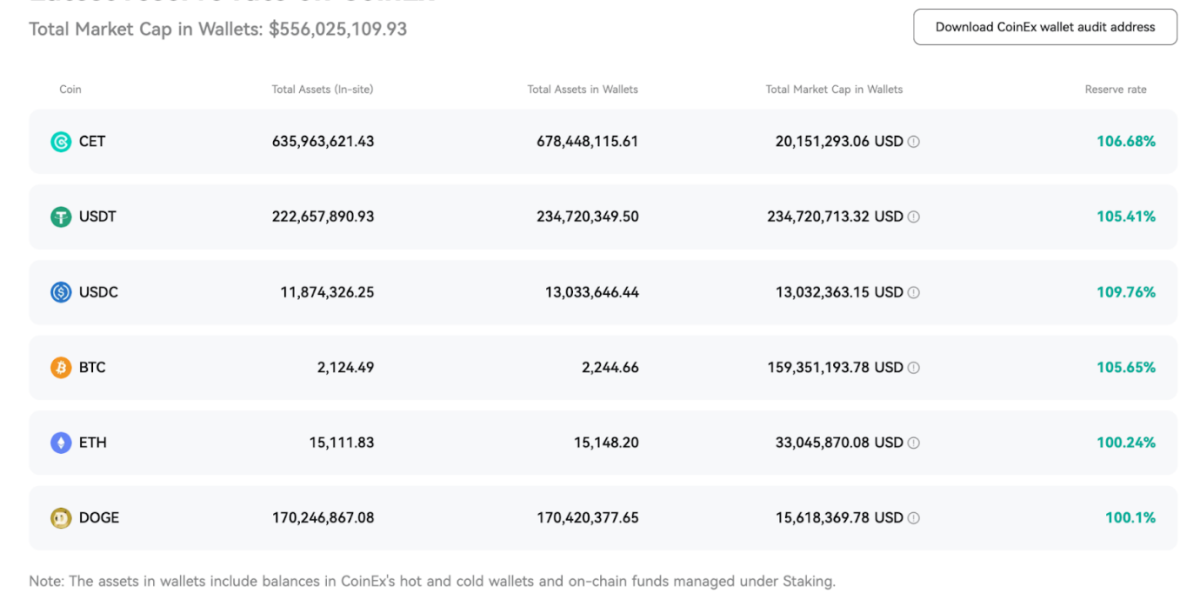This screenshot has height=600, width=1200.
Task: Open info icon beside ETH market cap
Action: point(913,442)
